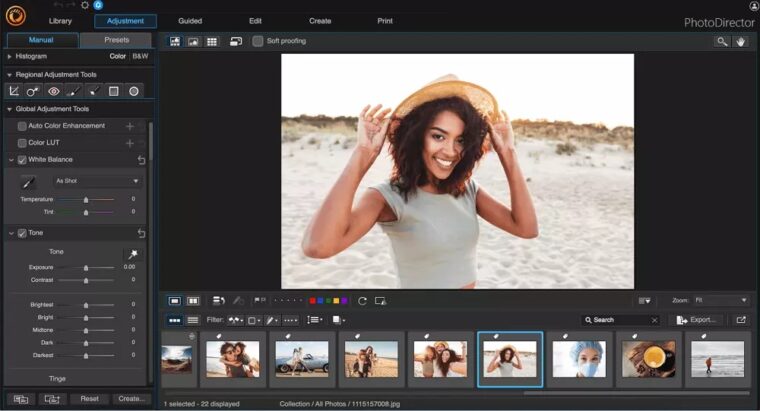Select the Adjustment Brush tool
The height and width of the screenshot is (411, 760).
74,91
